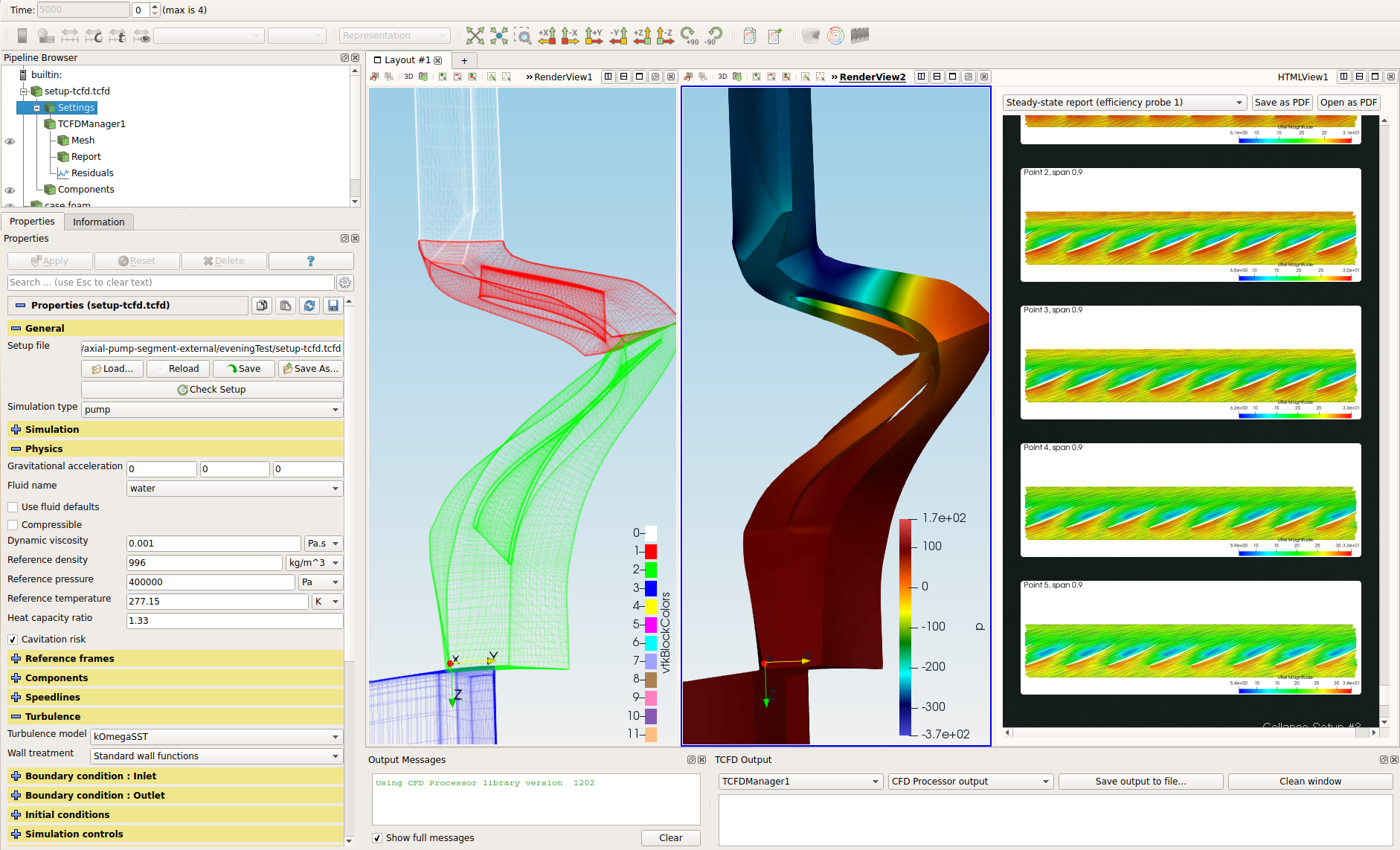Enable the Use fluid defaults checkbox
Image resolution: width=1400 pixels, height=850 pixels.
click(13, 507)
